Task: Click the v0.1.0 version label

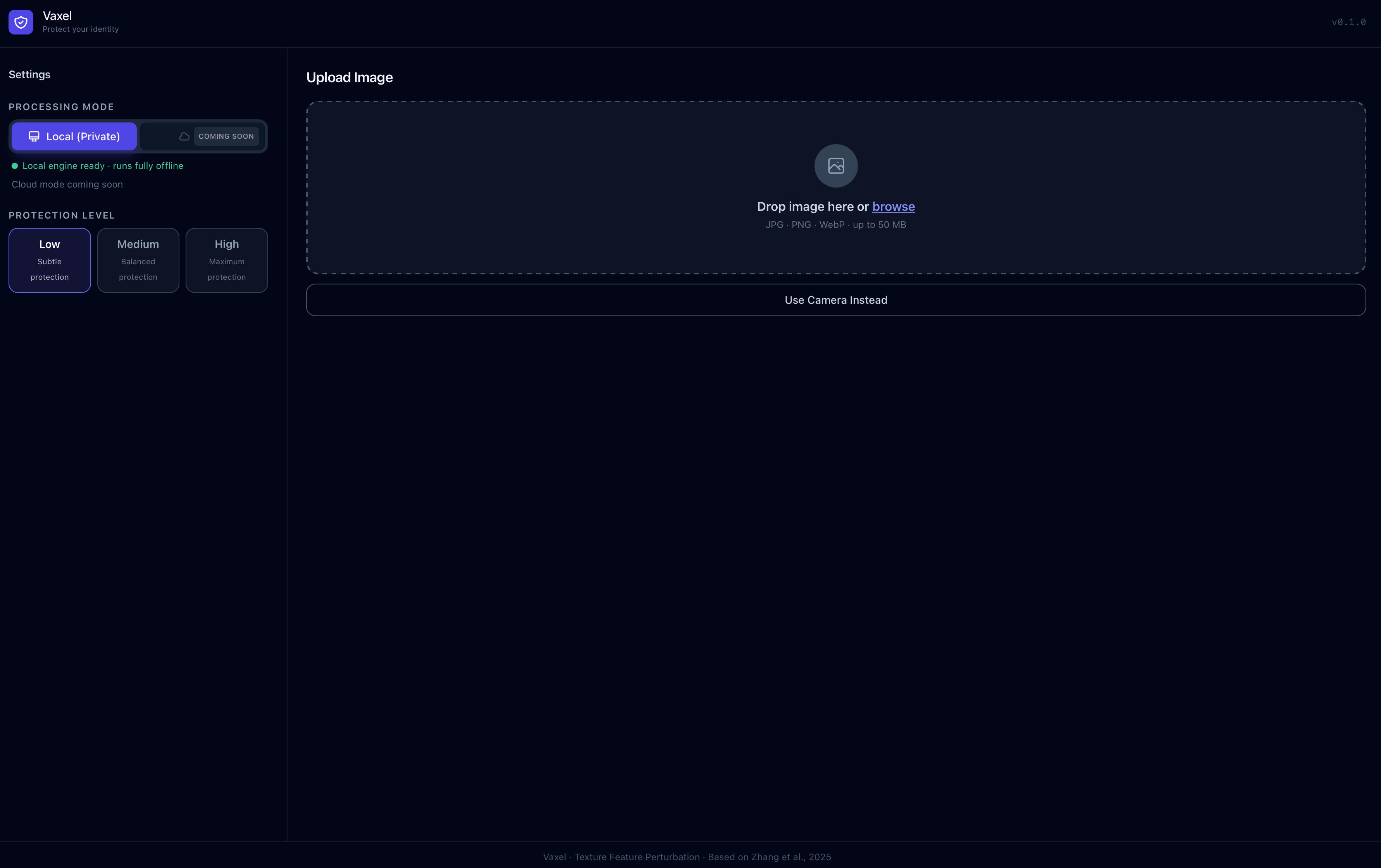Action: tap(1348, 22)
